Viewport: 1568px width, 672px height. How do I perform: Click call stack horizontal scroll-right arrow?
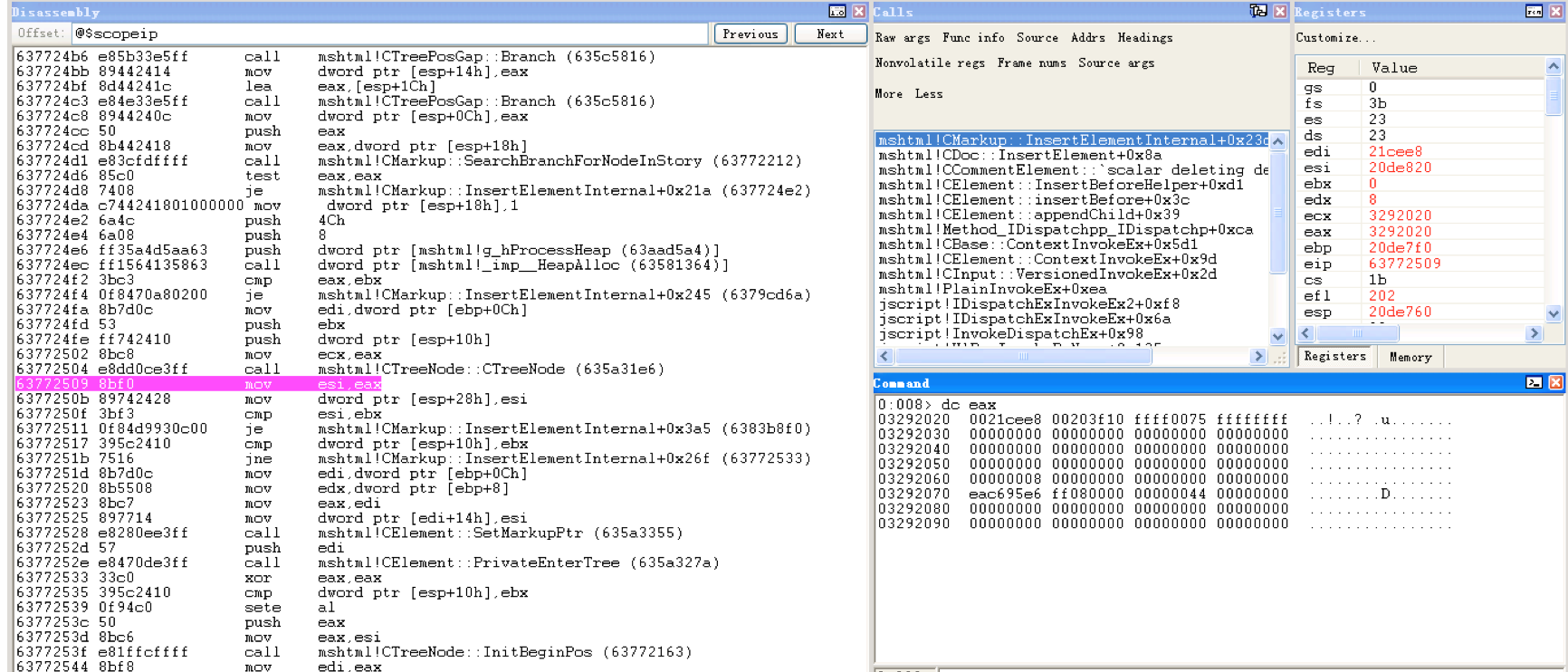1257,357
